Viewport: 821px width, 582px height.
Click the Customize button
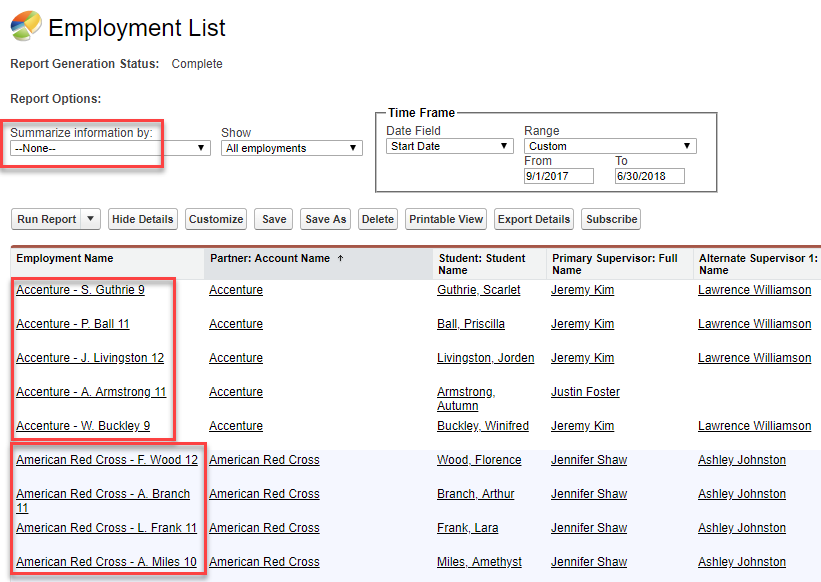[x=216, y=219]
